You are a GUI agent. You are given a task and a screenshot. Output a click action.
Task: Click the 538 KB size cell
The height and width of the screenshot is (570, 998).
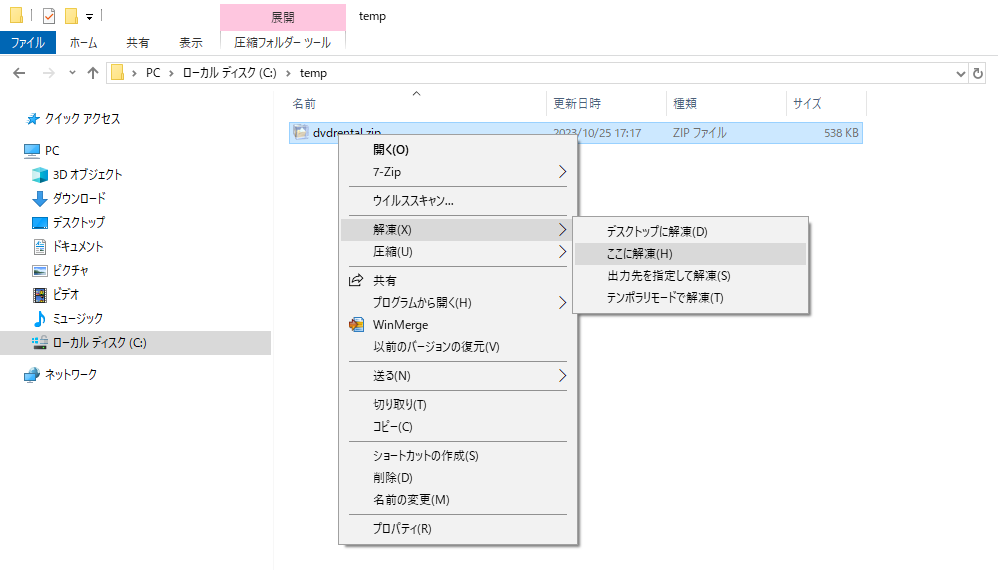click(841, 133)
